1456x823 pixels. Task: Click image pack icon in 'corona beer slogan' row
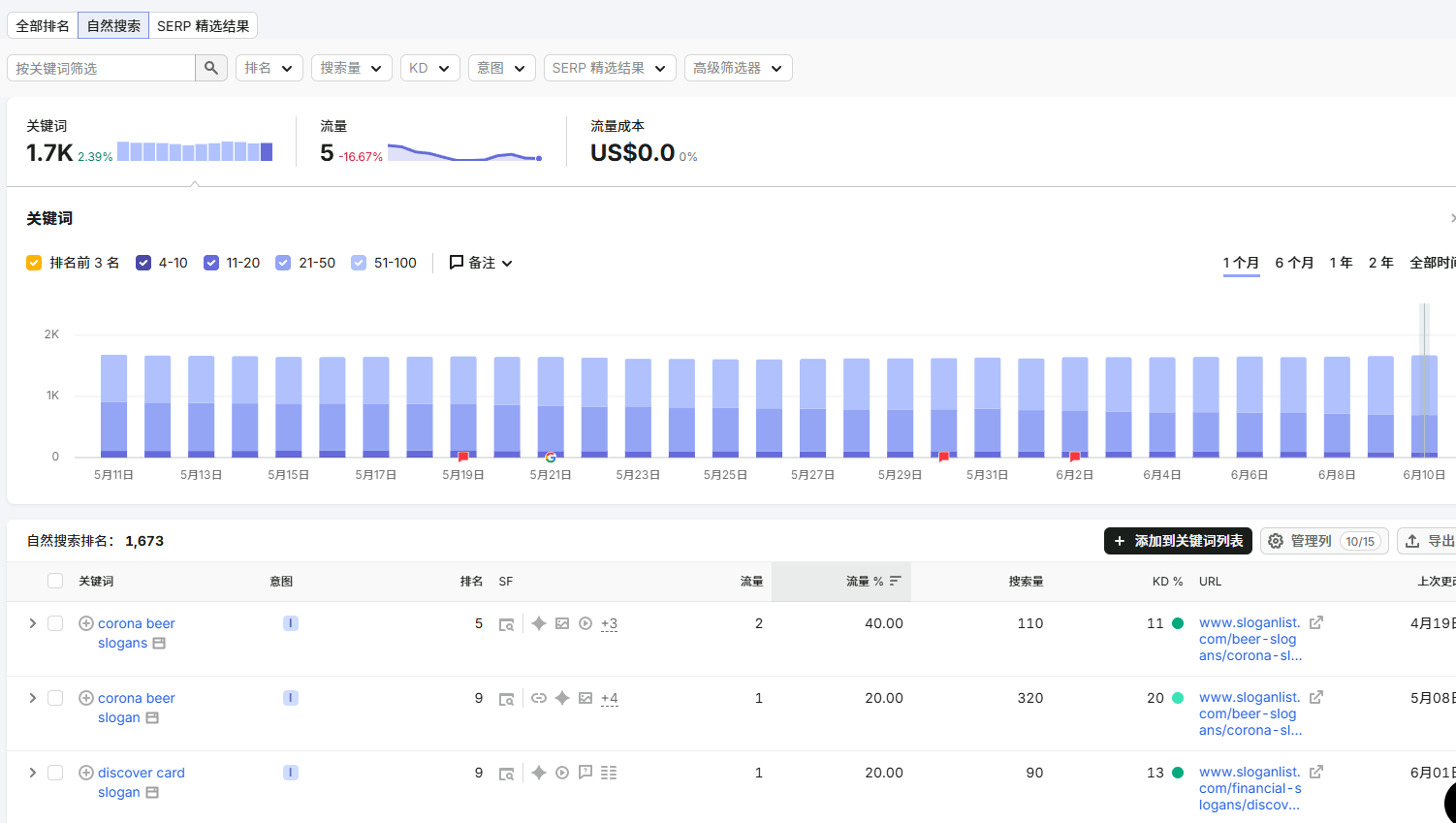click(x=586, y=698)
